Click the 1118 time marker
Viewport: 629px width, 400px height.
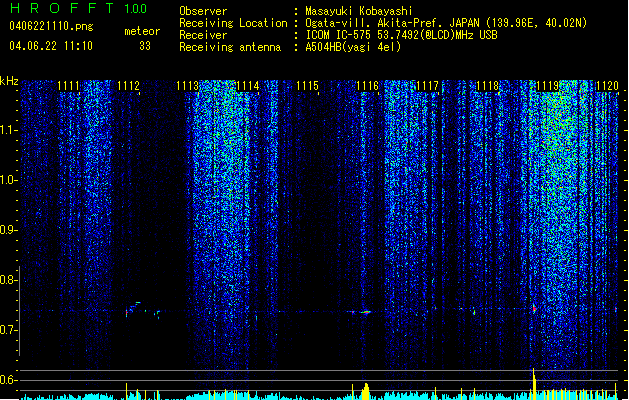487,86
